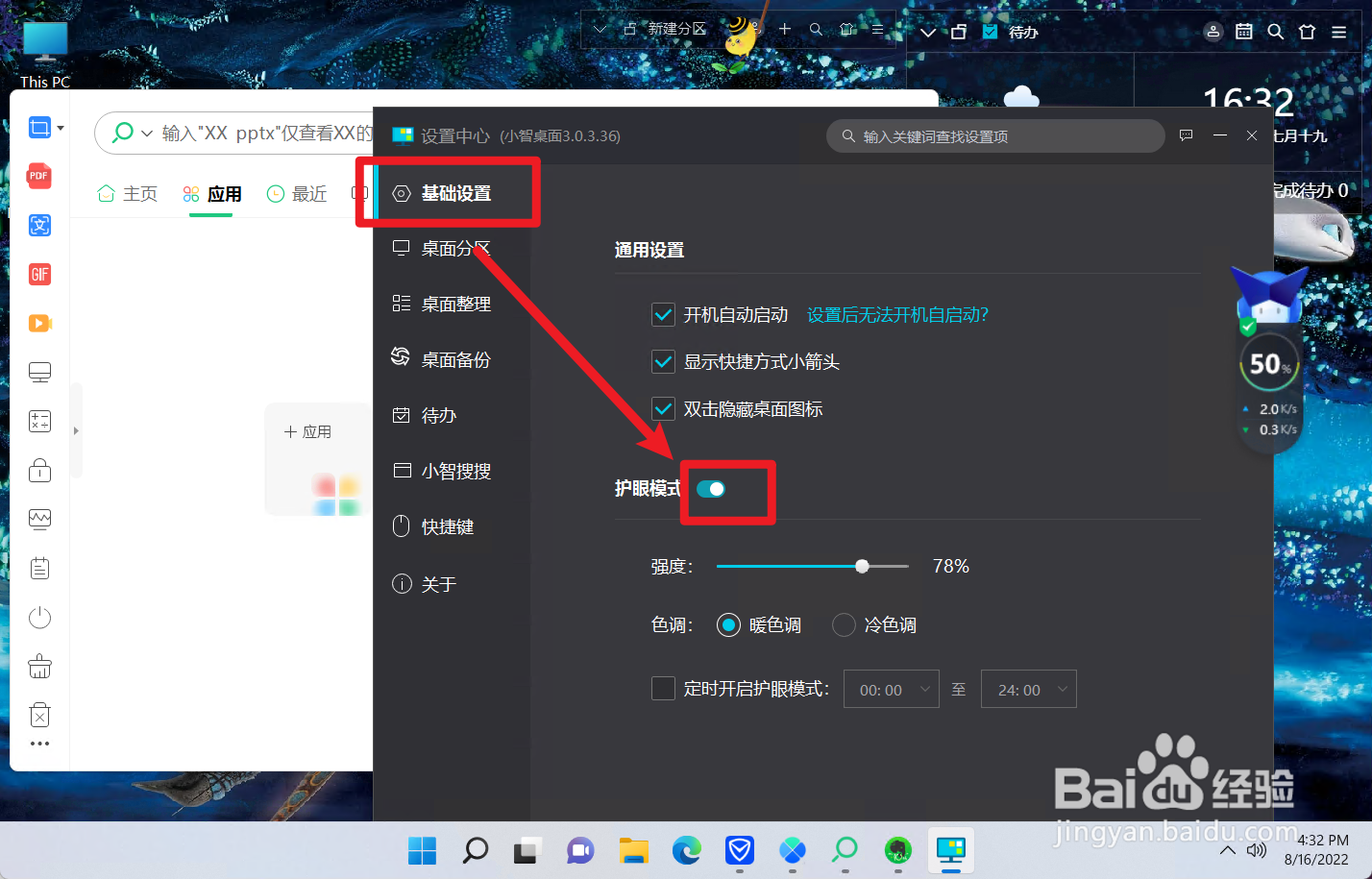Expand the screenshot tool dropdown arrow

(x=61, y=128)
